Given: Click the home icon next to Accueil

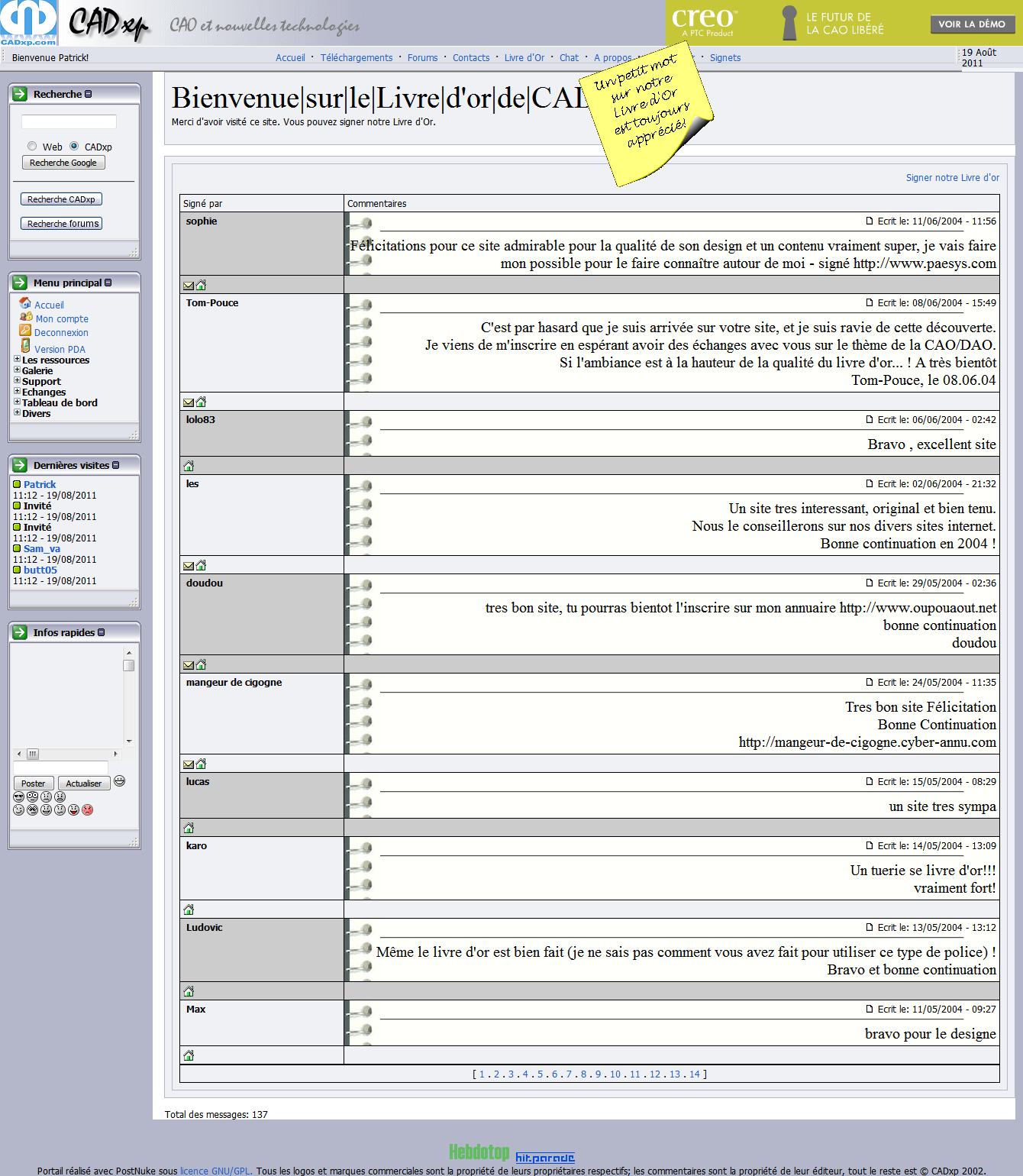Looking at the screenshot, I should (25, 304).
